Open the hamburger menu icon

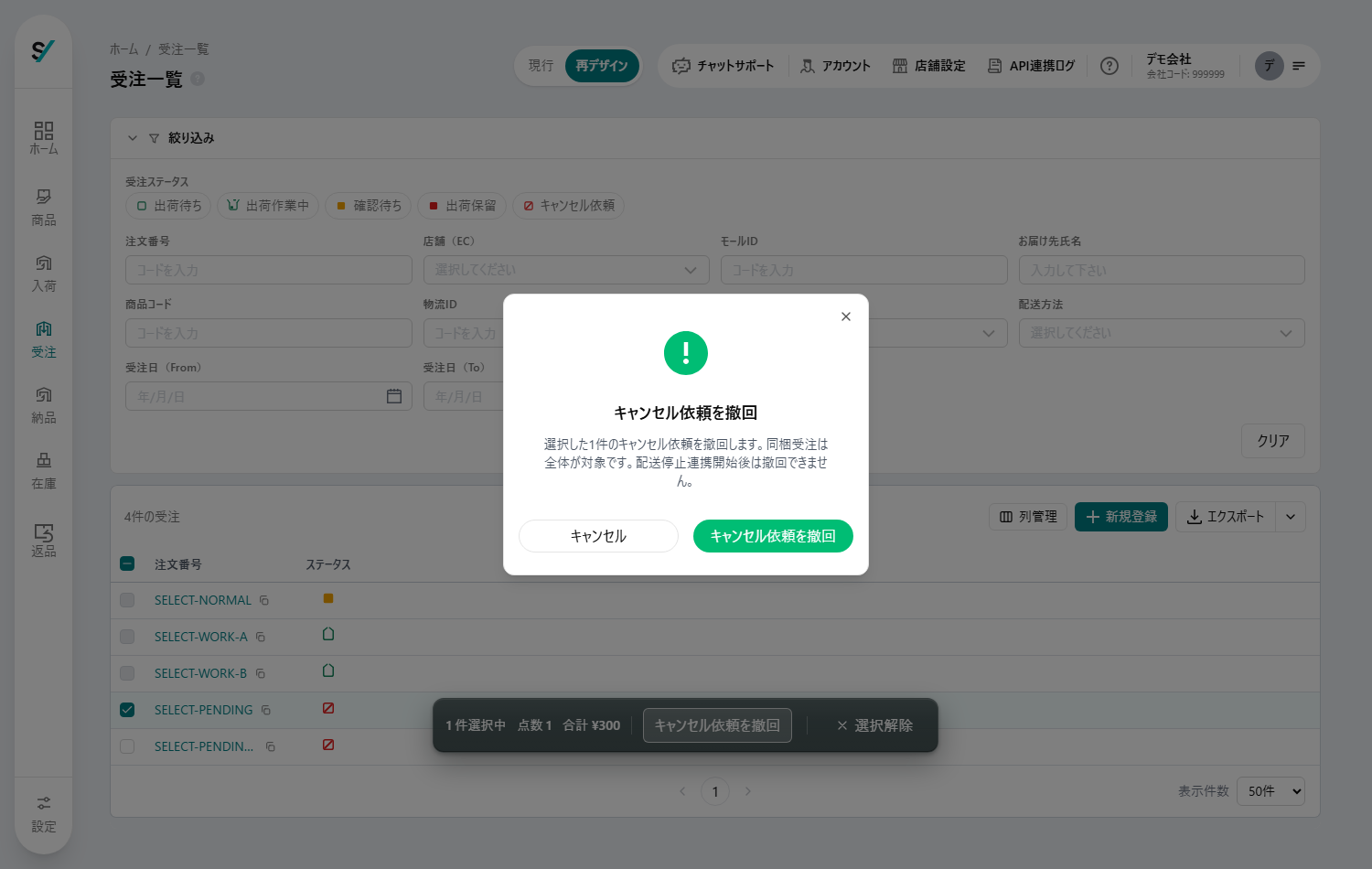[x=1299, y=66]
